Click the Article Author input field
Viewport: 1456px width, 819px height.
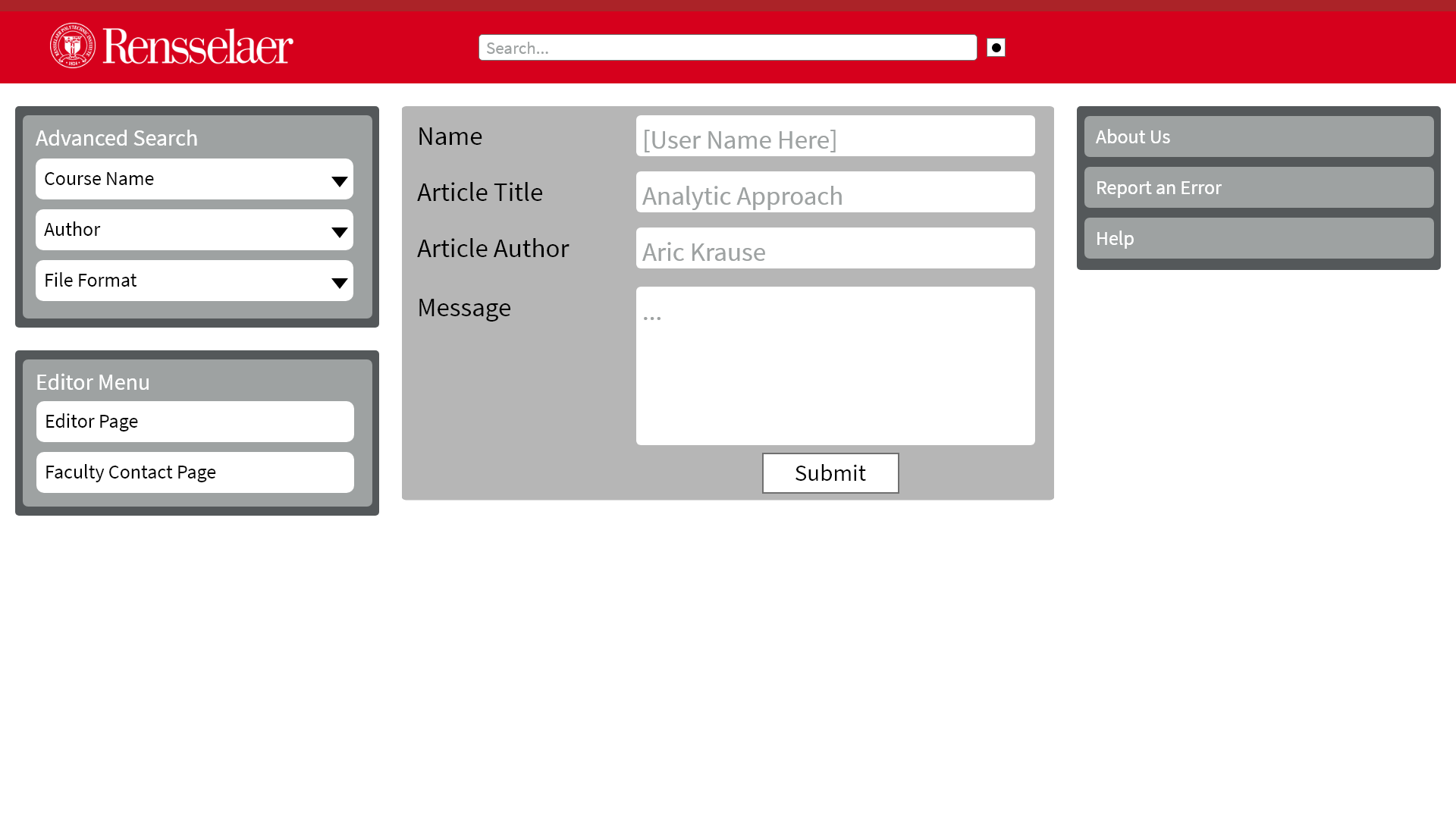pos(835,249)
